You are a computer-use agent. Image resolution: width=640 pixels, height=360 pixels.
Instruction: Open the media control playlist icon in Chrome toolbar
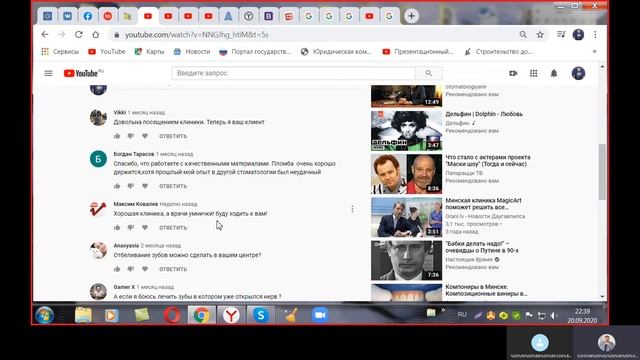[x=561, y=35]
